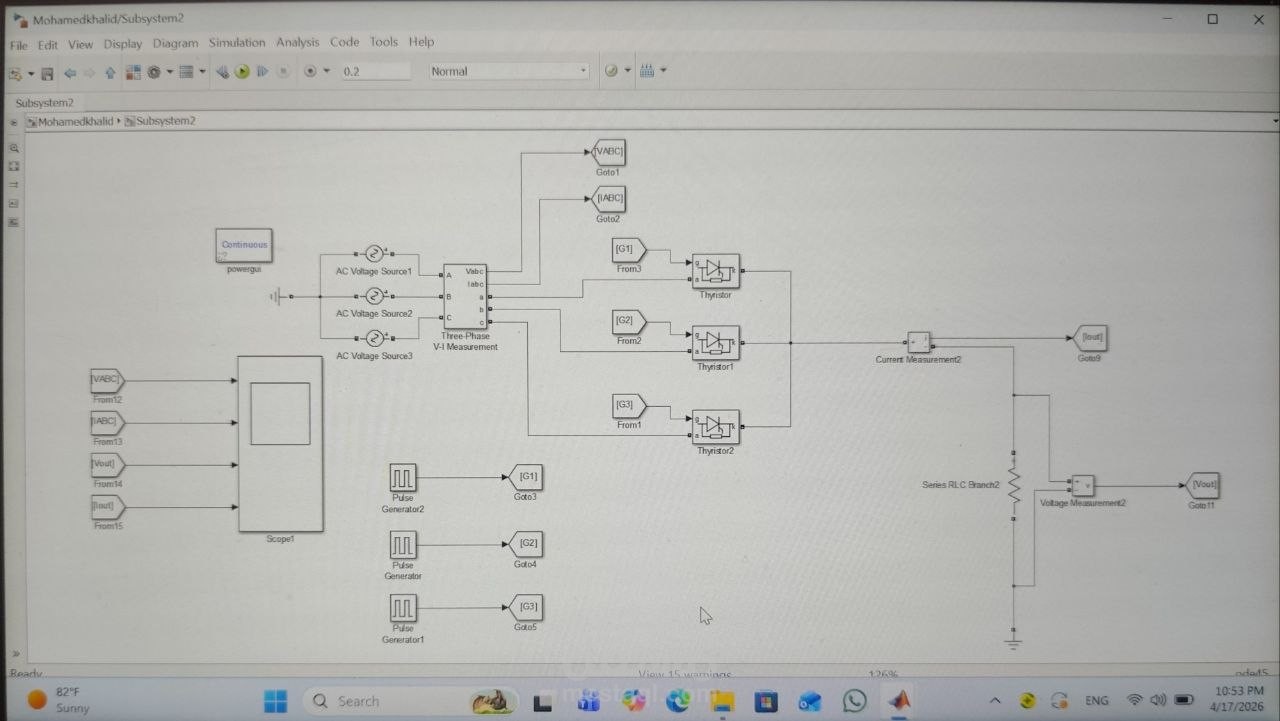This screenshot has height=721, width=1280.
Task: Select the [VABC] Goto1 block
Action: (608, 153)
